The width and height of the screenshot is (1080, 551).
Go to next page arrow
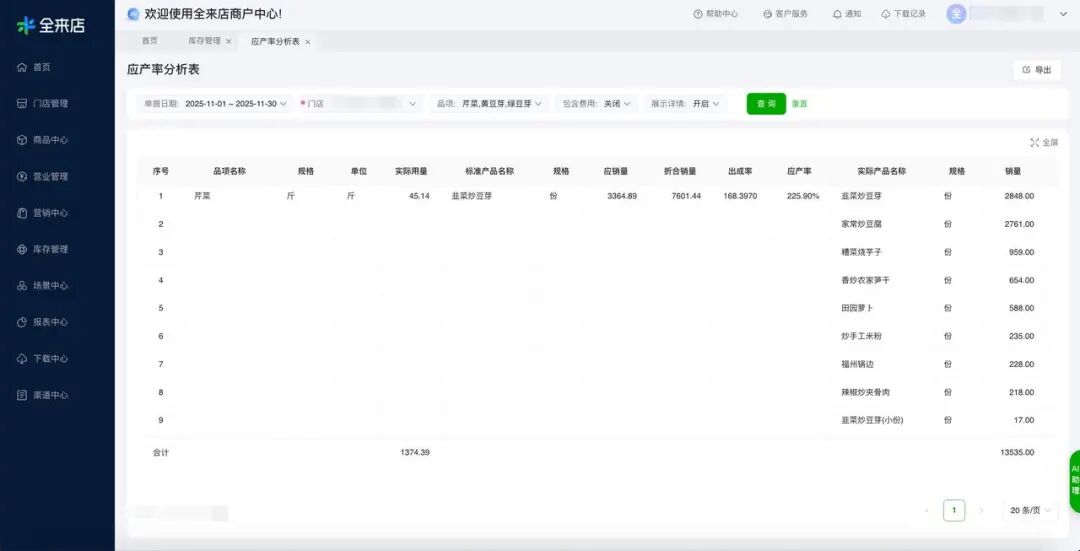pos(982,510)
